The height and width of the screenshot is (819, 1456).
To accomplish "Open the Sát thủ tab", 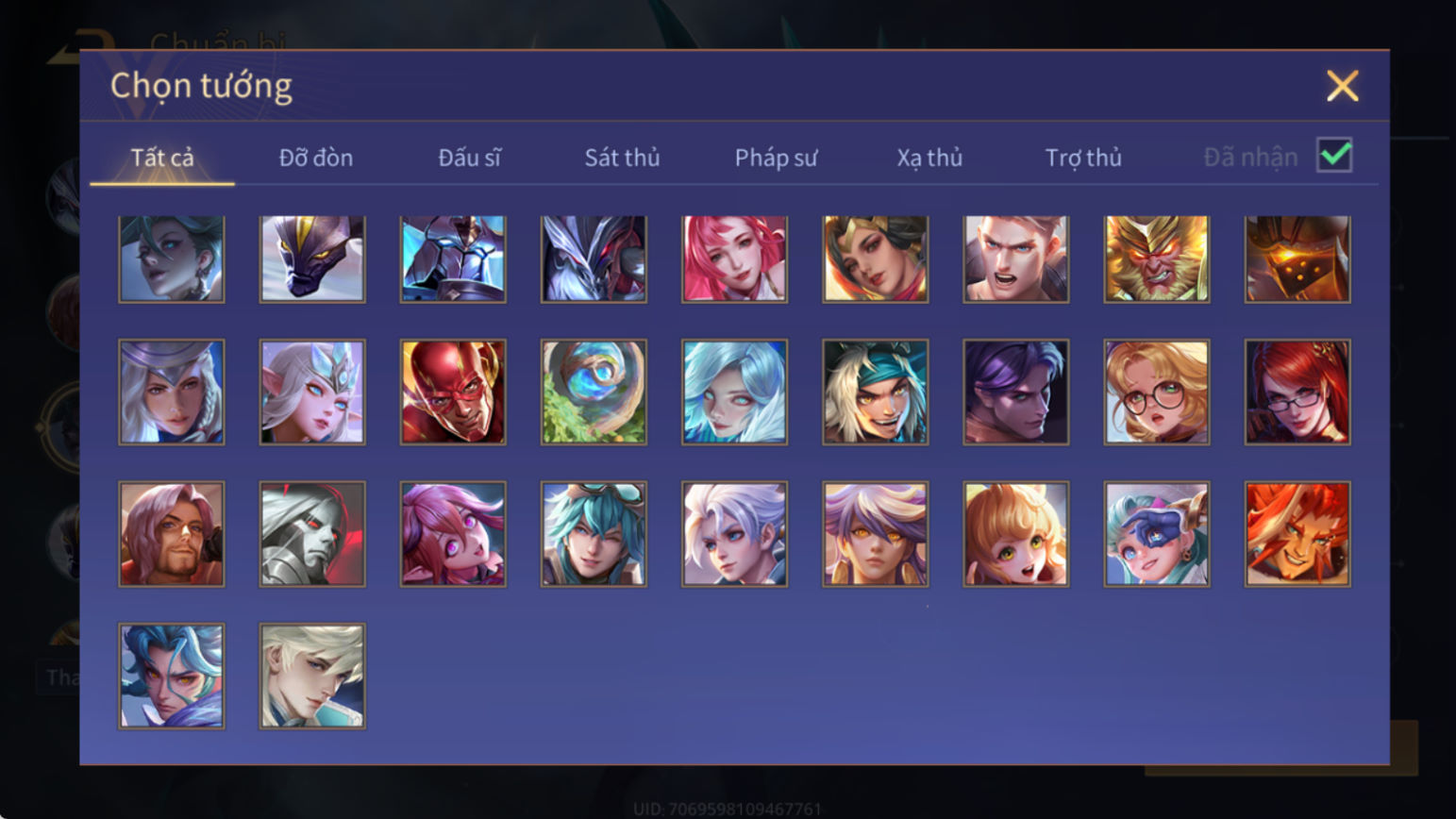I will click(x=622, y=158).
